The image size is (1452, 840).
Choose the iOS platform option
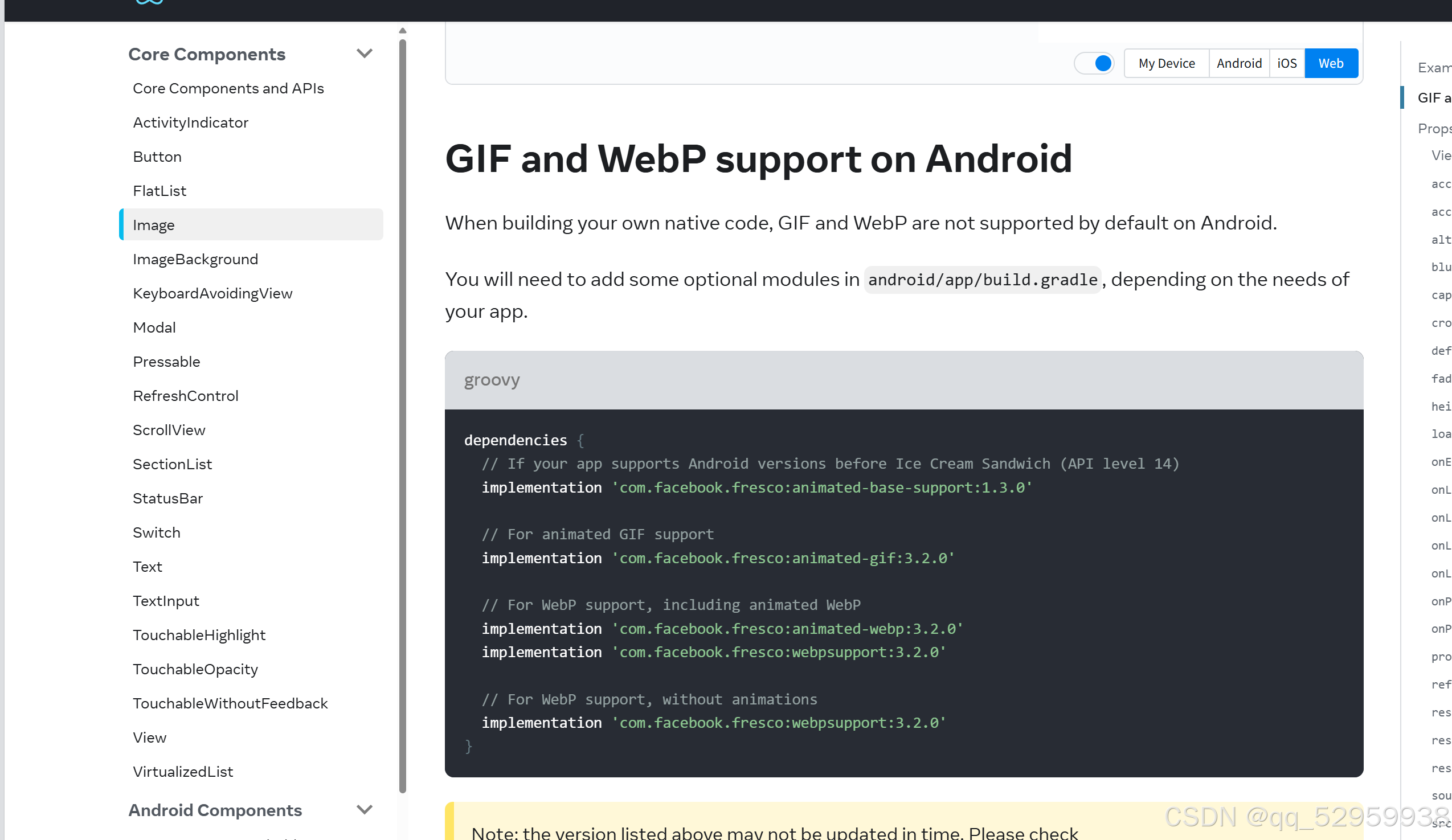click(1286, 63)
